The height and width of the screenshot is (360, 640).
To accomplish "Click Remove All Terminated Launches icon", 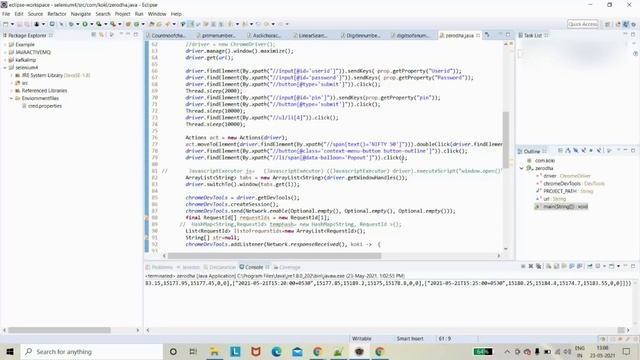I will (539, 267).
